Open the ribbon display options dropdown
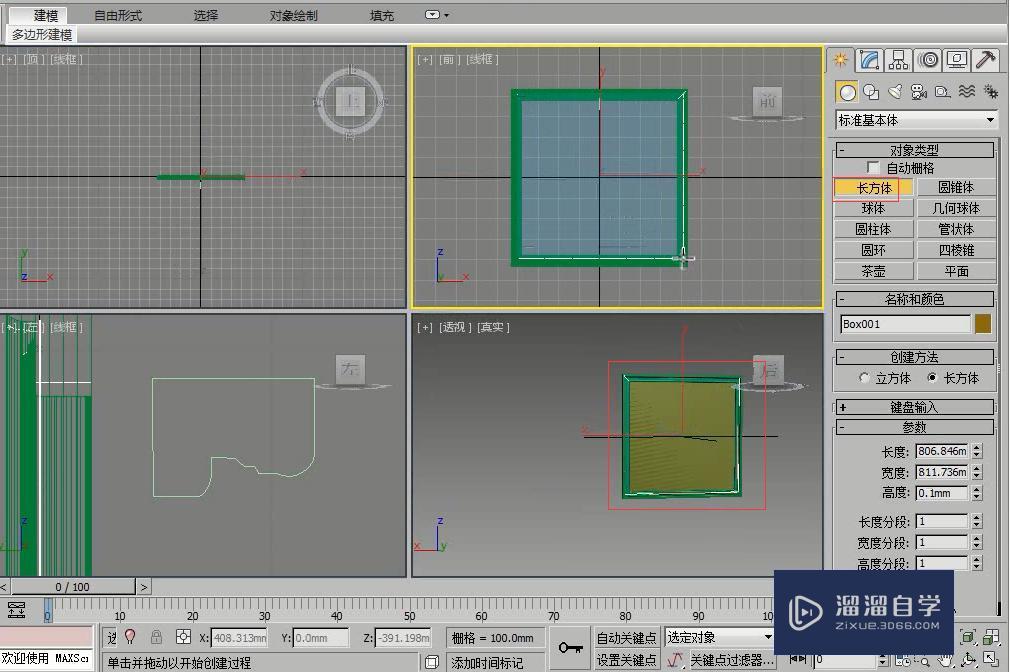 pyautogui.click(x=437, y=15)
